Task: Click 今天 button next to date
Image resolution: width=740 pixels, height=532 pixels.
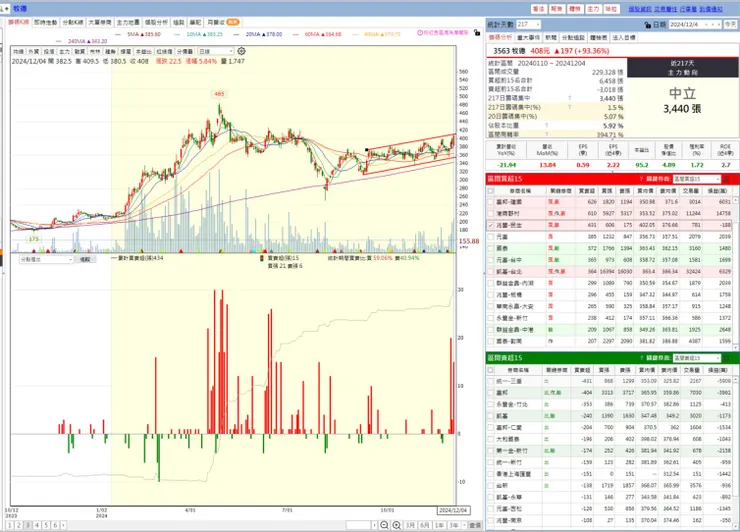Action: (731, 24)
